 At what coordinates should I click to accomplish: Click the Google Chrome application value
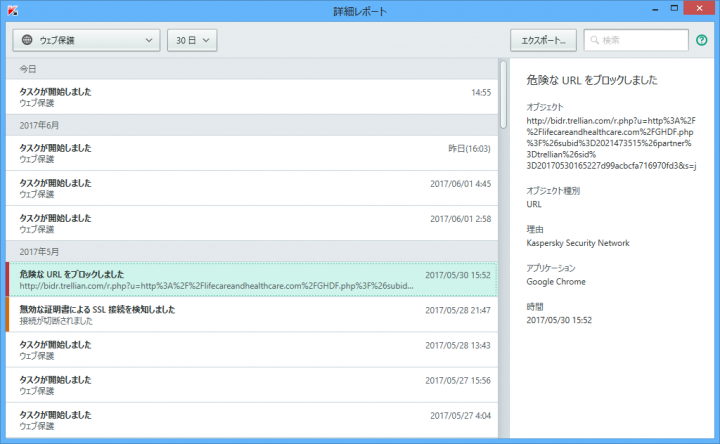point(556,281)
